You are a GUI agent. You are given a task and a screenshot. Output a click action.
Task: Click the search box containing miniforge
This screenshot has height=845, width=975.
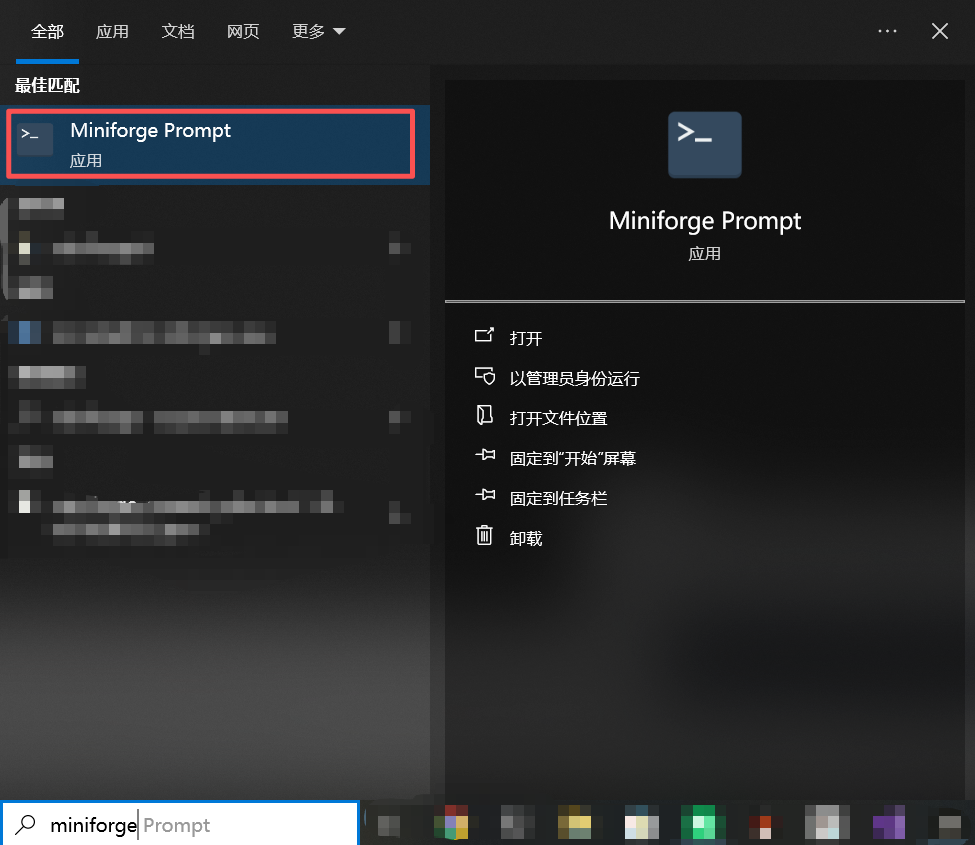(180, 824)
